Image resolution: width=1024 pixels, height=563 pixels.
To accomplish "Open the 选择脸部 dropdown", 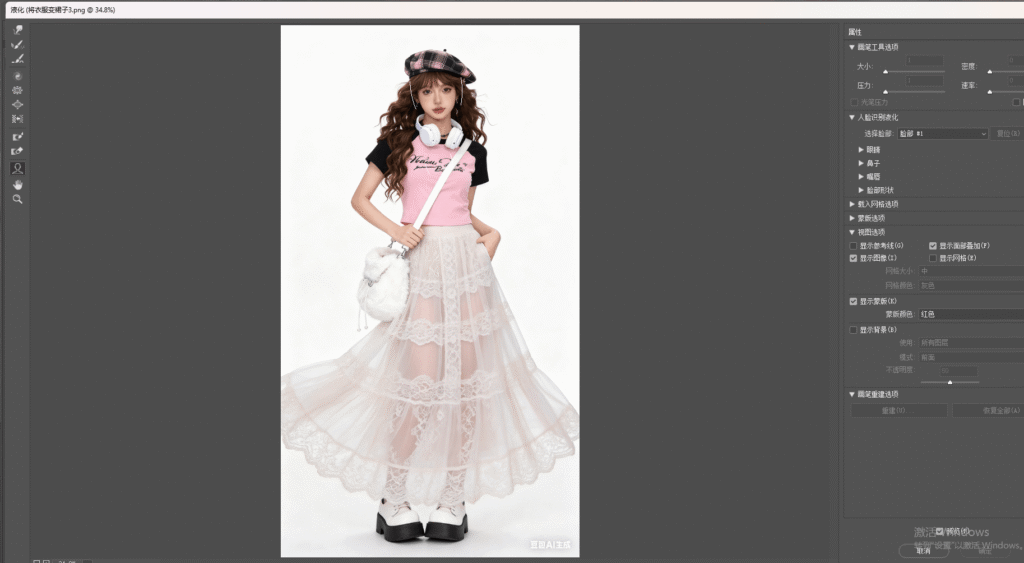I will click(942, 133).
